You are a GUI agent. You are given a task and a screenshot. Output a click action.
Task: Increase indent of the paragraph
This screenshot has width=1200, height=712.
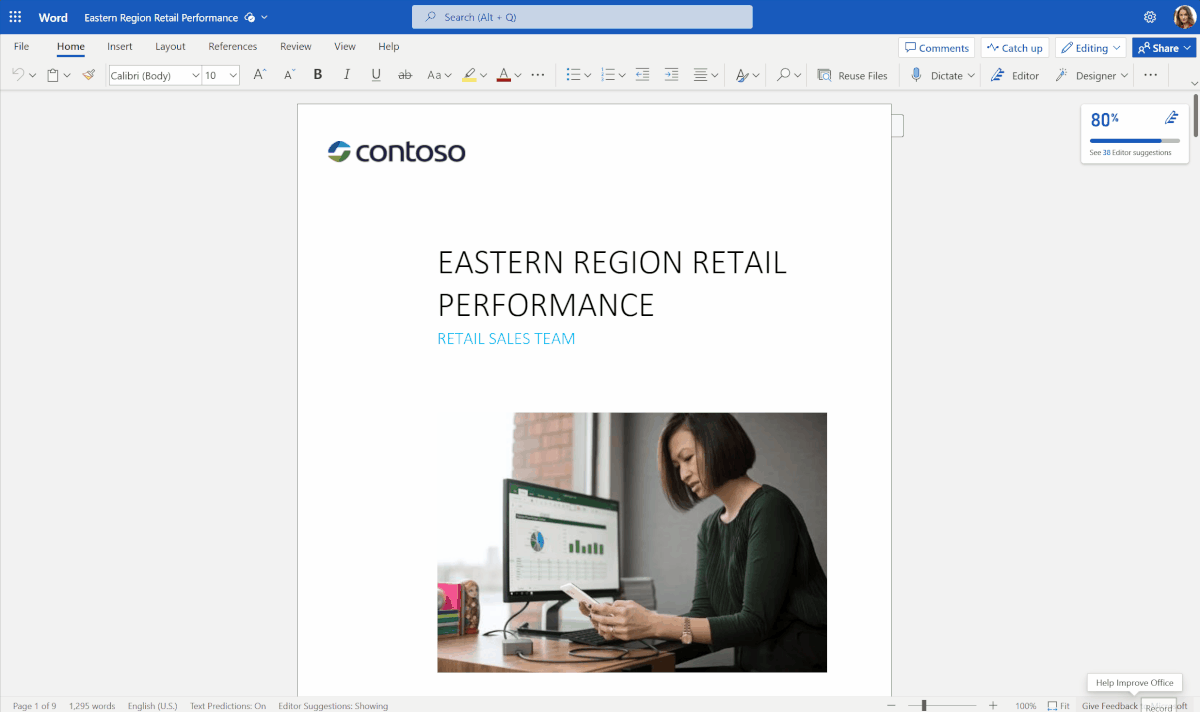[671, 75]
